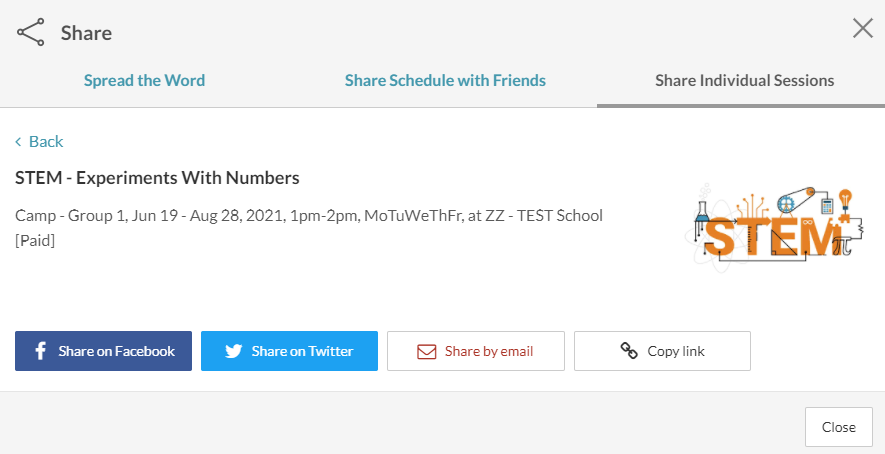Click the STEM - Experiments With Numbers title
885x454 pixels.
tap(157, 178)
